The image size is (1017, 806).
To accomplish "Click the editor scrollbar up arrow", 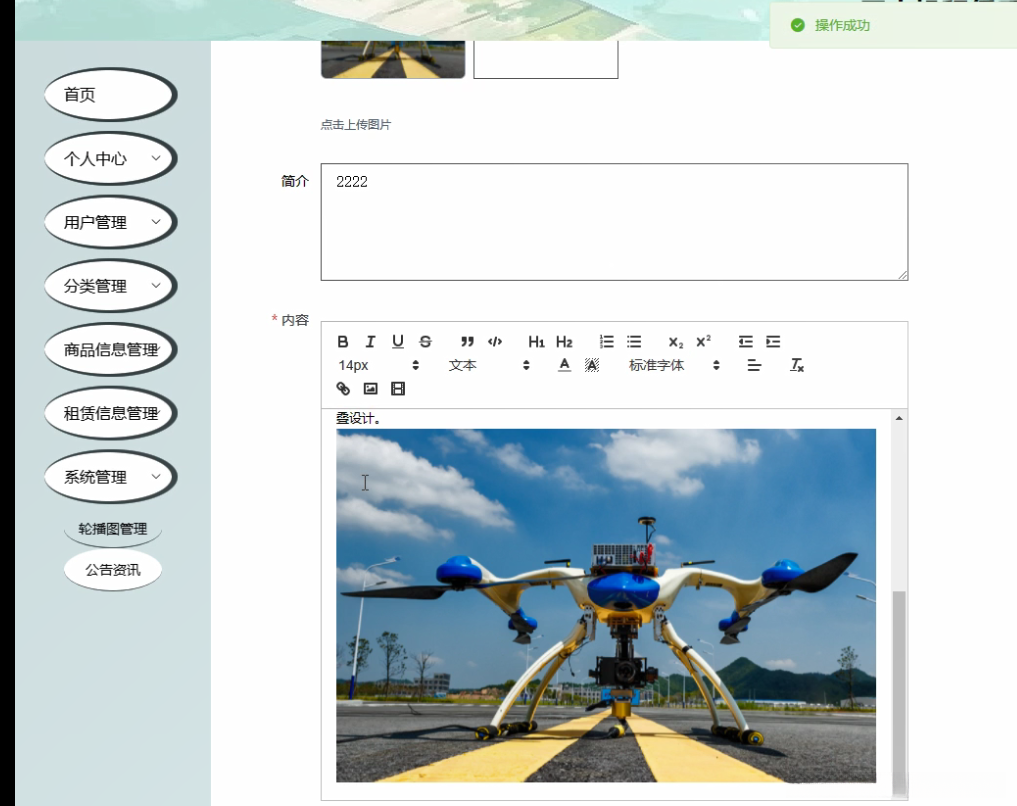I will click(x=899, y=418).
